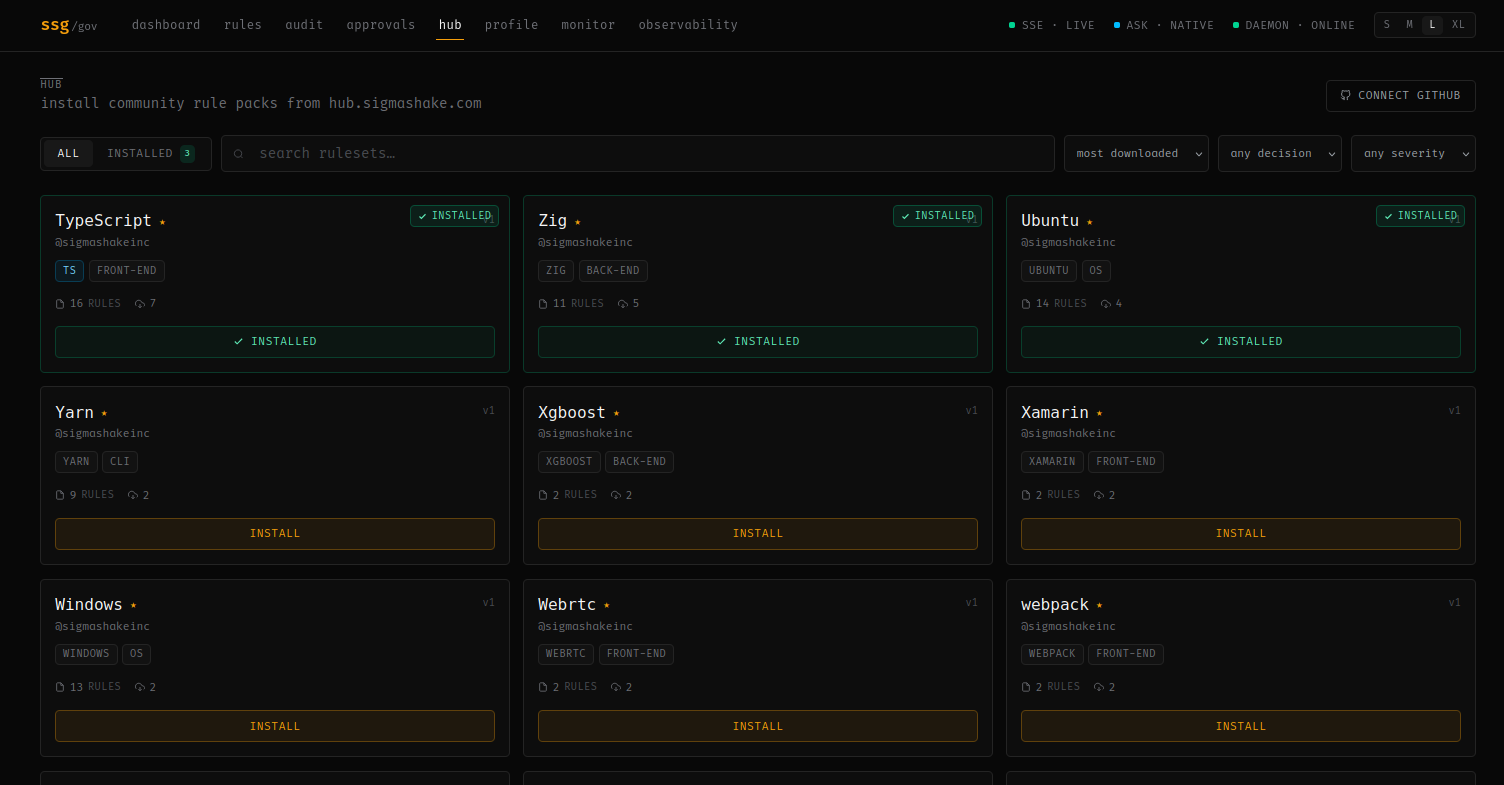Viewport: 1504px width, 785px height.
Task: Click the OS tag on Windows card
Action: (136, 654)
